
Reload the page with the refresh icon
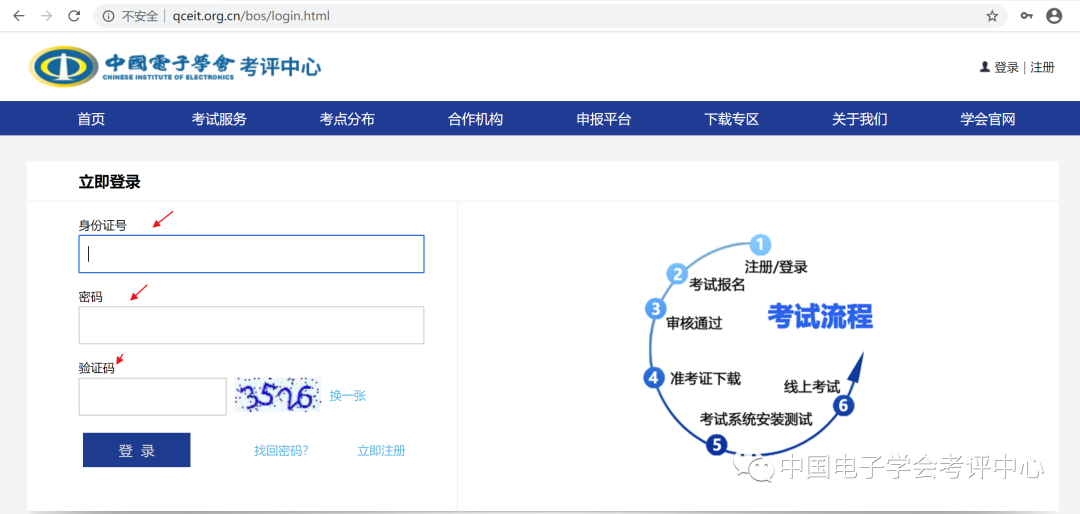click(x=74, y=16)
